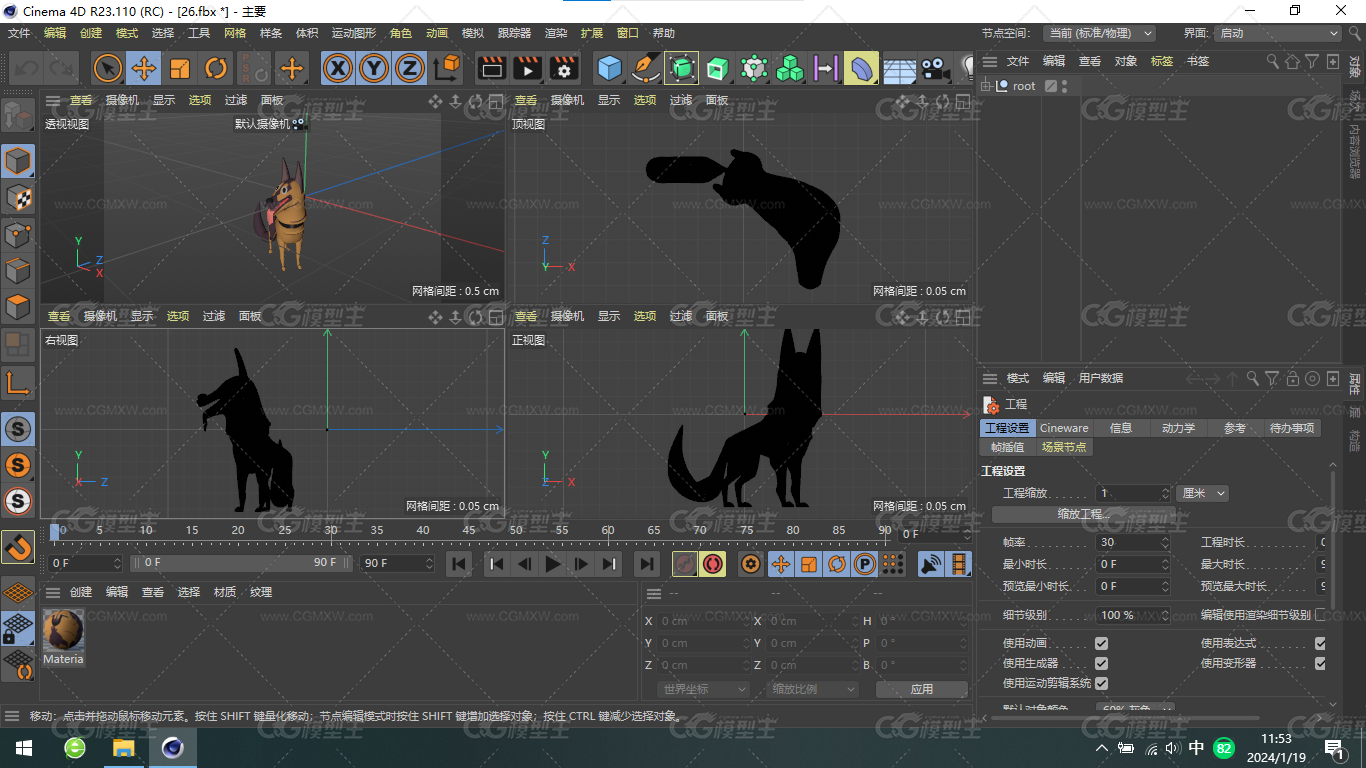Switch to Model mode in left sidebar
The image size is (1366, 768).
click(x=18, y=161)
